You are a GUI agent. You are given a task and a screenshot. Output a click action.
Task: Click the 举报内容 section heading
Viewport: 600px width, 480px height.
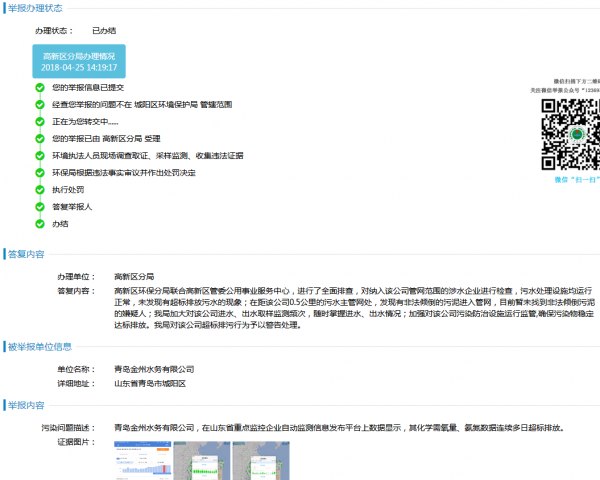[x=26, y=405]
